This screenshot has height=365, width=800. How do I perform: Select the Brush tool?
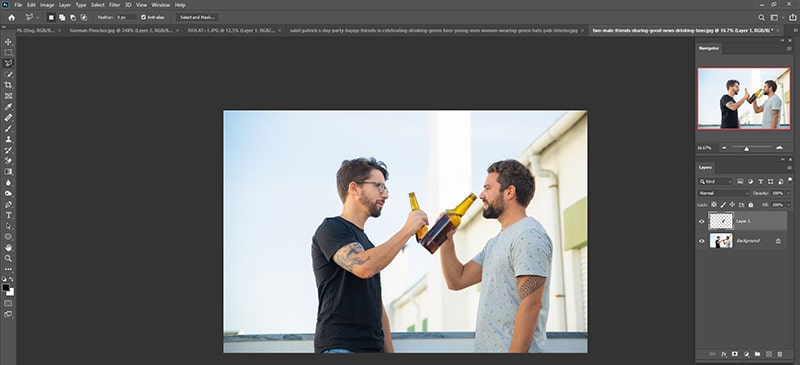pyautogui.click(x=8, y=128)
